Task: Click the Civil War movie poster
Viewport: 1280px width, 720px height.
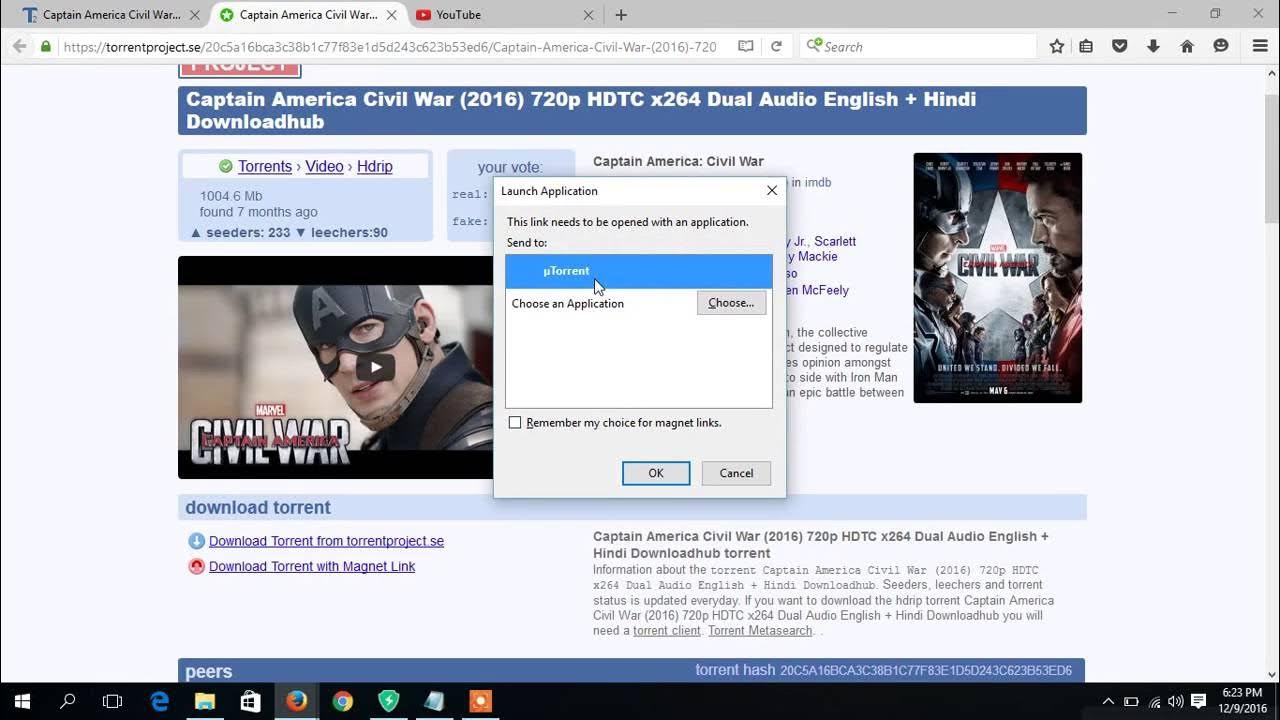Action: 998,278
